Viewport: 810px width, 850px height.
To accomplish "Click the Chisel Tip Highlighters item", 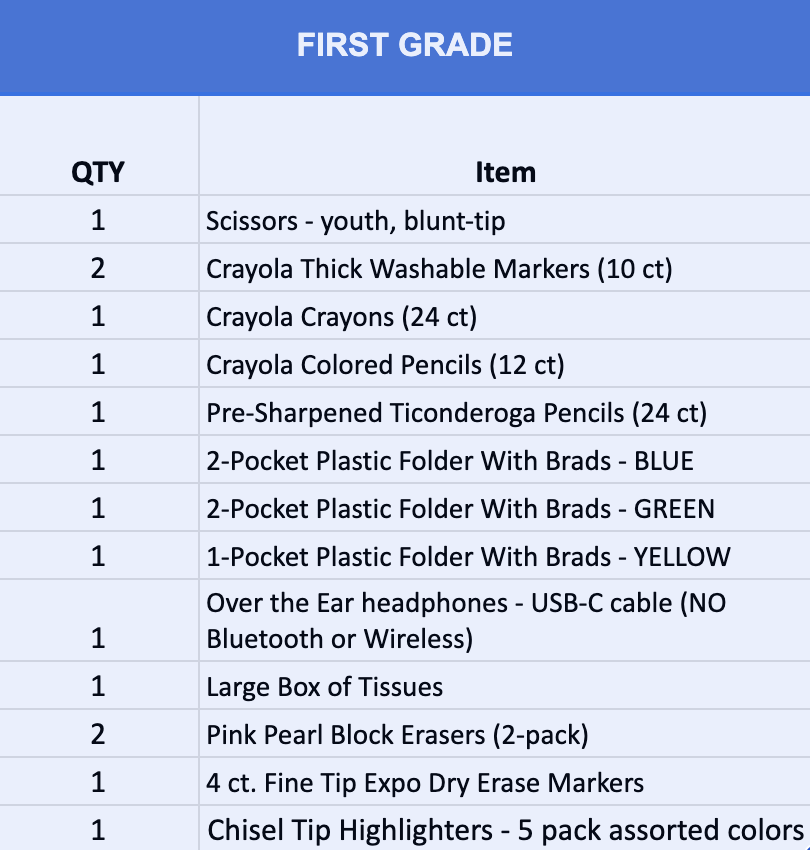I will pyautogui.click(x=505, y=830).
